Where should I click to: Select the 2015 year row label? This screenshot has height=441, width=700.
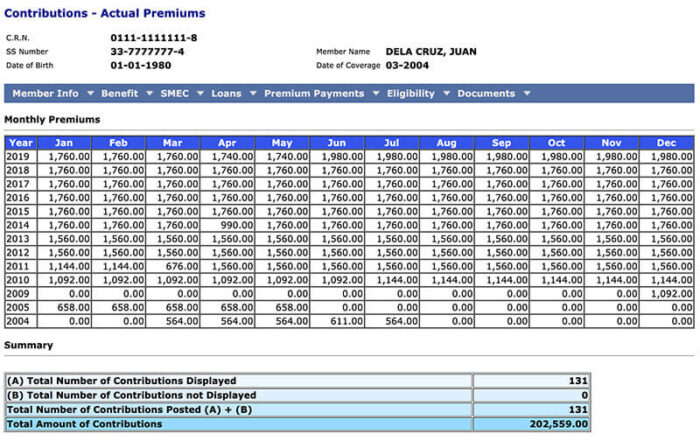pos(18,212)
